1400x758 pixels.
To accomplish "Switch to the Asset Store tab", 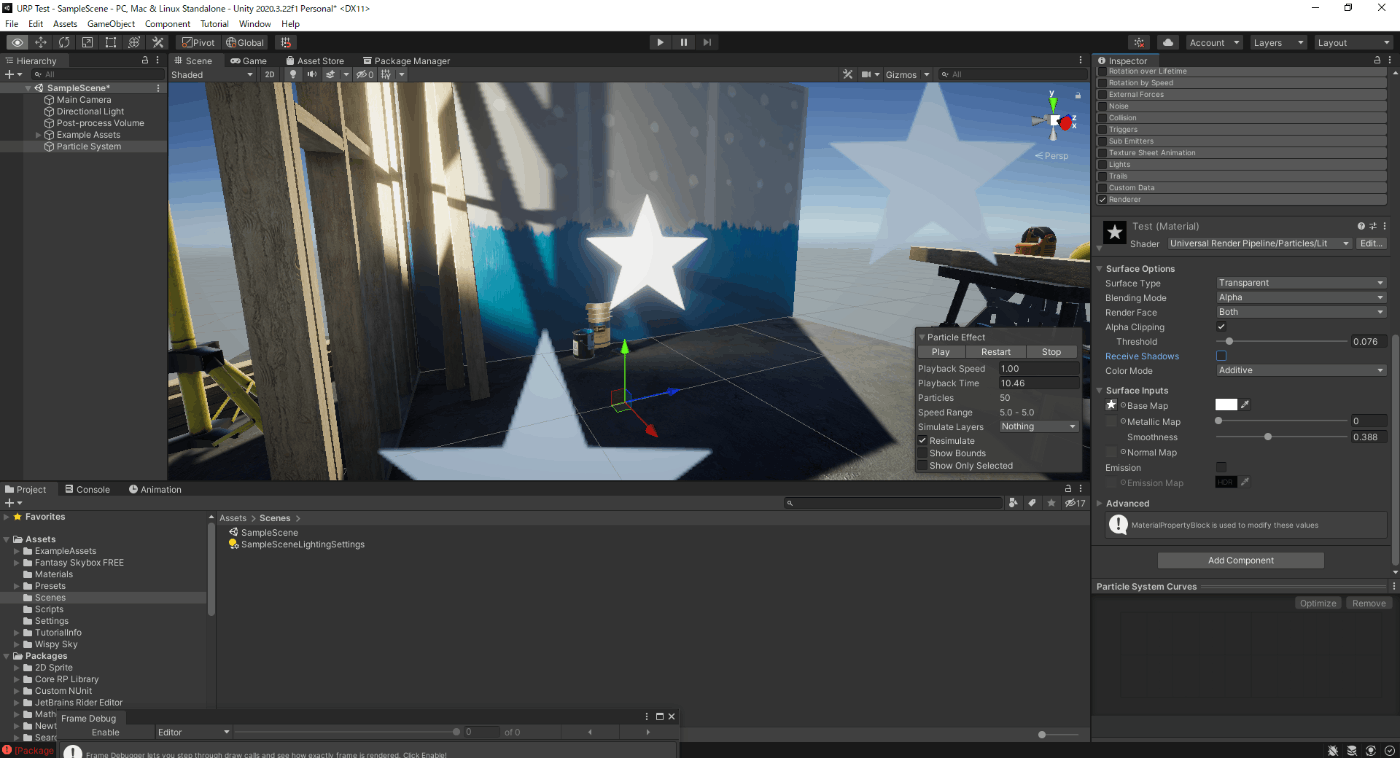I will coord(313,60).
